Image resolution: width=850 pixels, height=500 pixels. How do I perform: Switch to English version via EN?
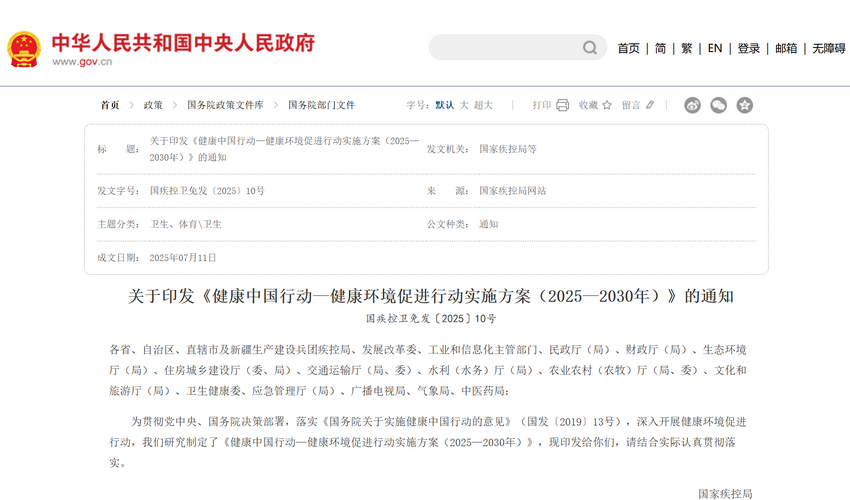pyautogui.click(x=715, y=48)
